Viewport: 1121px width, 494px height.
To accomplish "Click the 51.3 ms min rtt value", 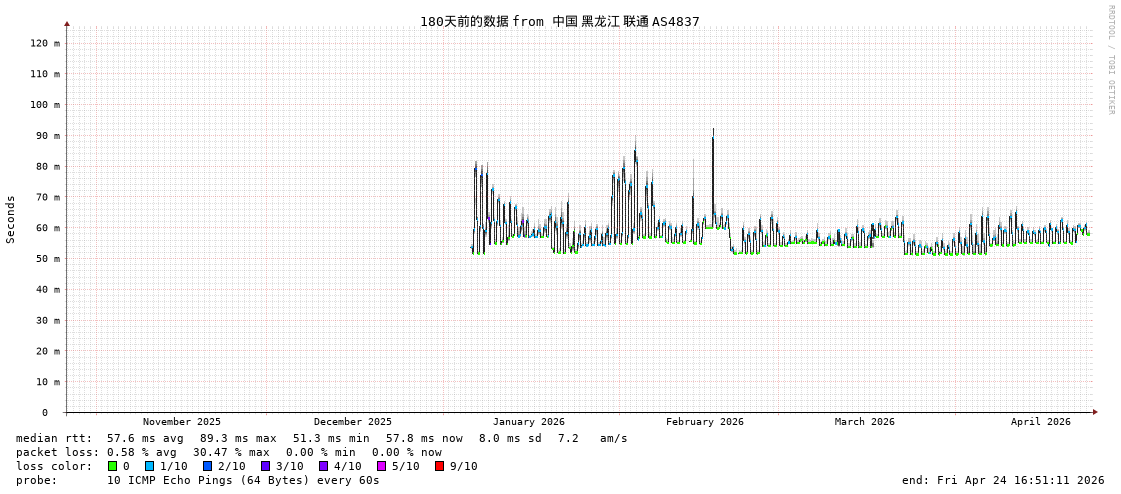I will 331,438.
